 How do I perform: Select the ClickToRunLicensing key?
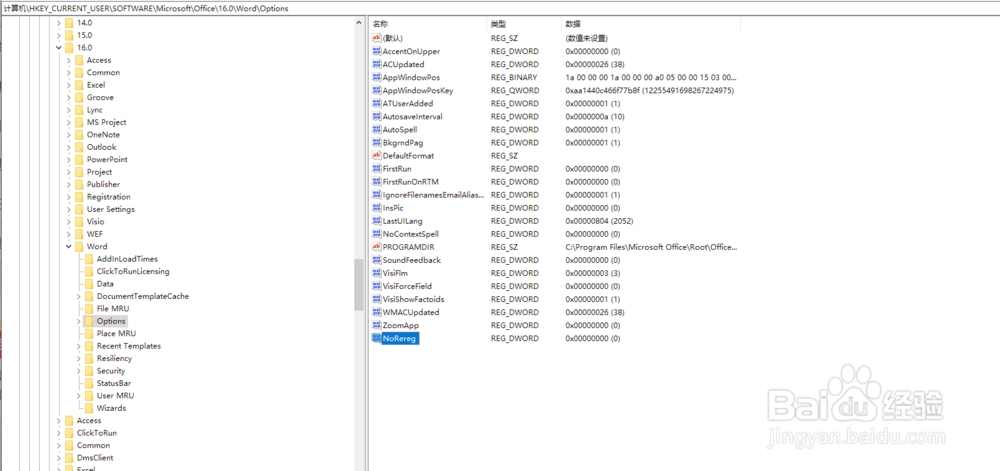pyautogui.click(x=133, y=272)
